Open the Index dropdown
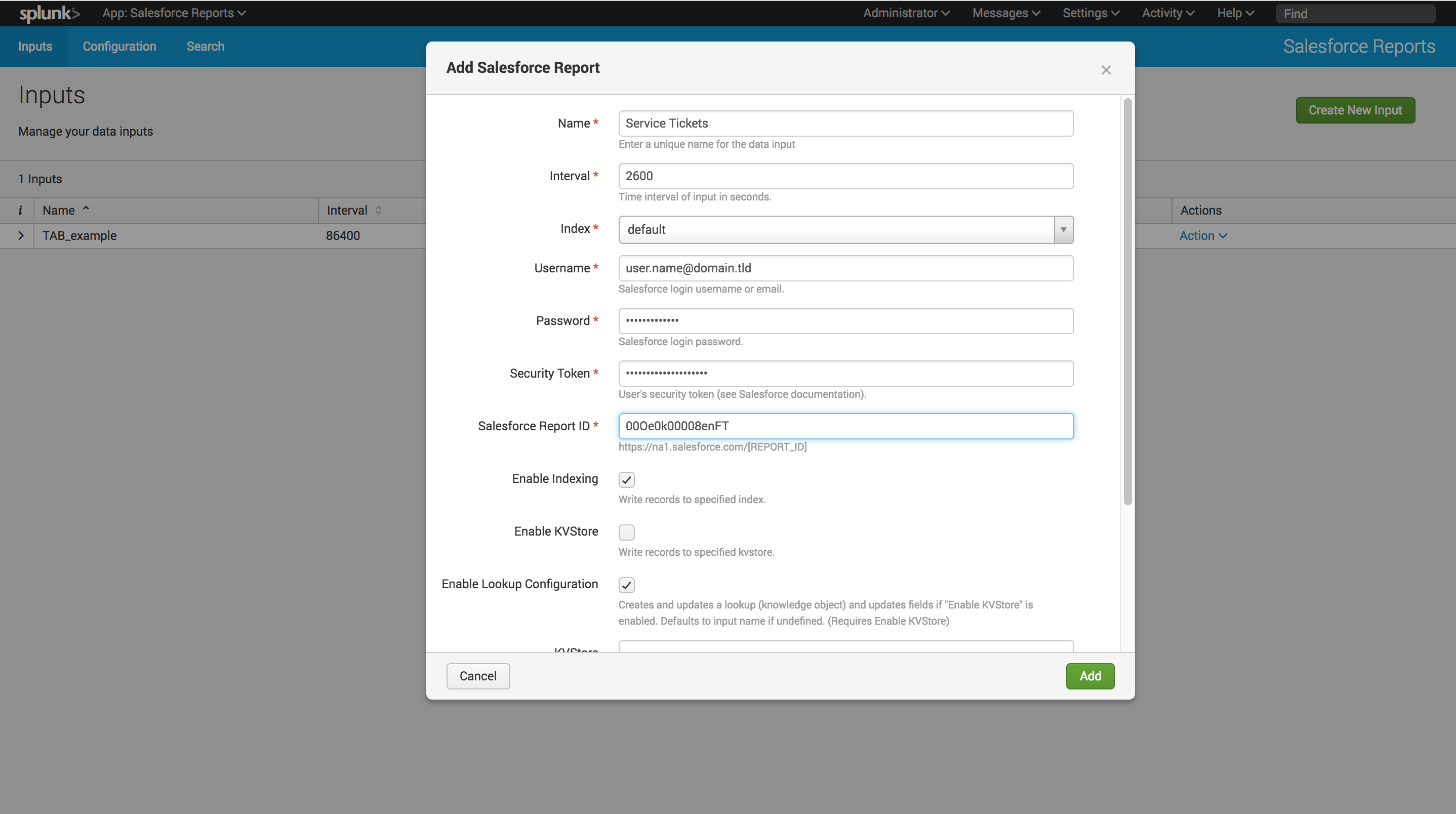 point(845,229)
